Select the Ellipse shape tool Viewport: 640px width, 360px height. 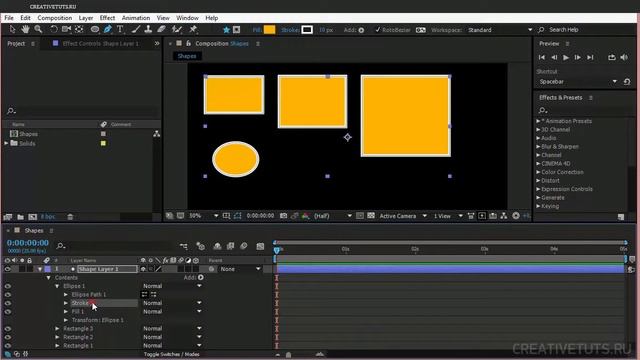[95, 29]
